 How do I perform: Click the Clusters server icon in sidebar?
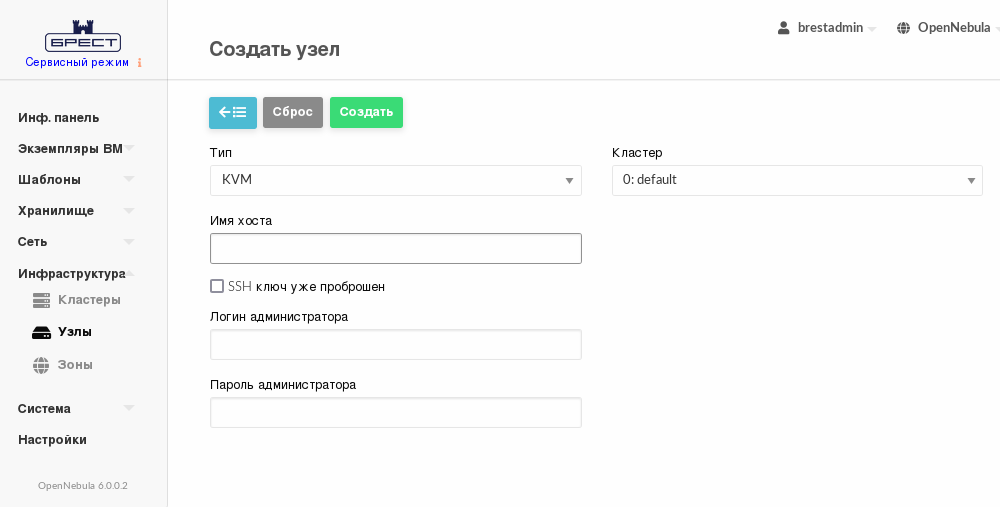pyautogui.click(x=41, y=300)
